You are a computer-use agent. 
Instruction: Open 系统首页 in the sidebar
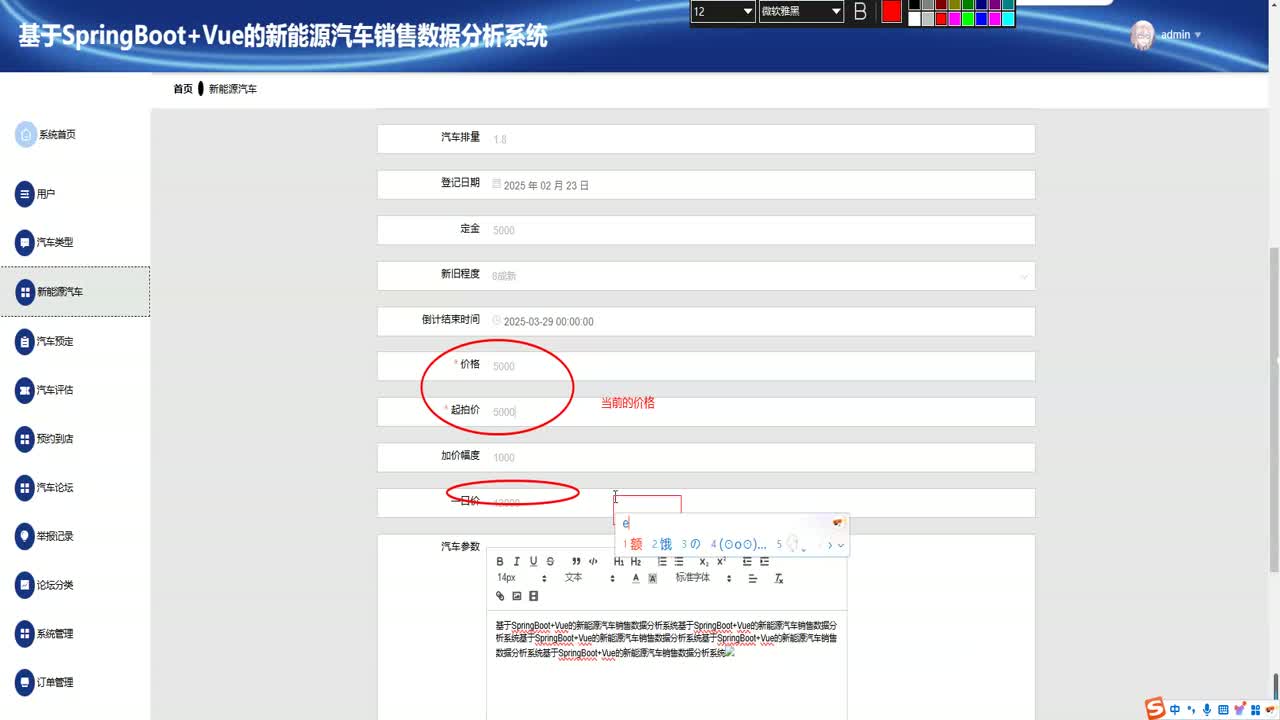click(57, 135)
